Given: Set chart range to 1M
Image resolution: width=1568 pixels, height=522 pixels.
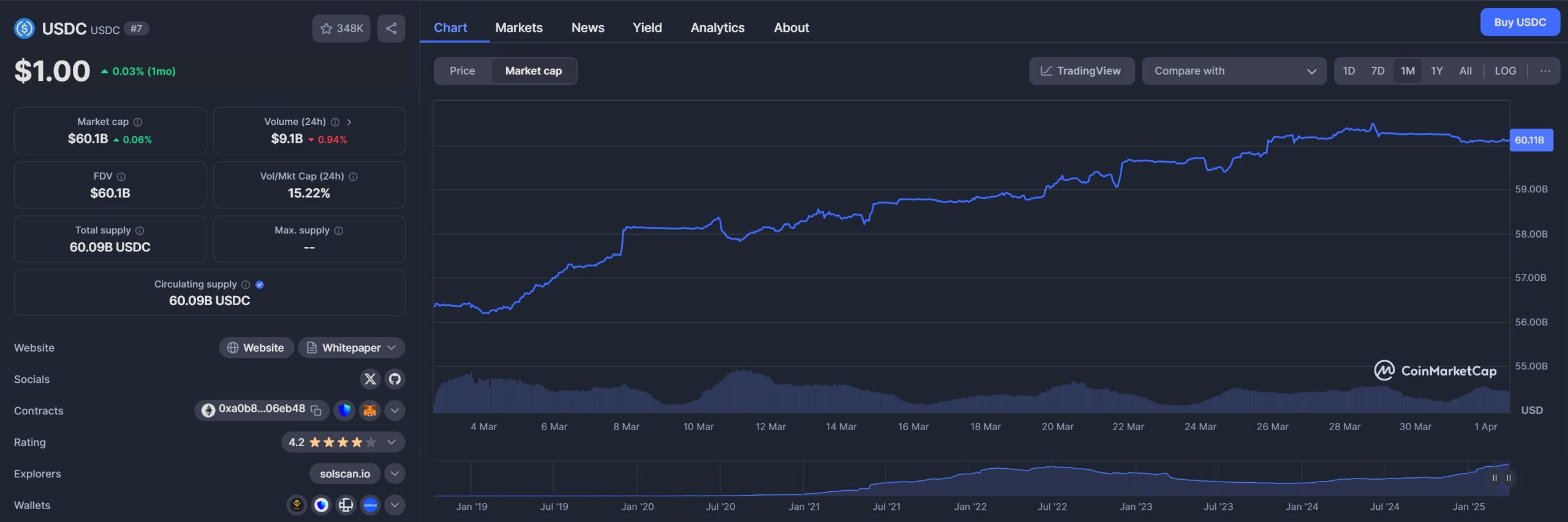Looking at the screenshot, I should click(x=1408, y=71).
